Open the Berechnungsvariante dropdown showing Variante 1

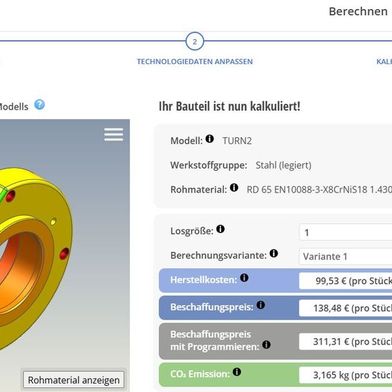[x=346, y=256]
